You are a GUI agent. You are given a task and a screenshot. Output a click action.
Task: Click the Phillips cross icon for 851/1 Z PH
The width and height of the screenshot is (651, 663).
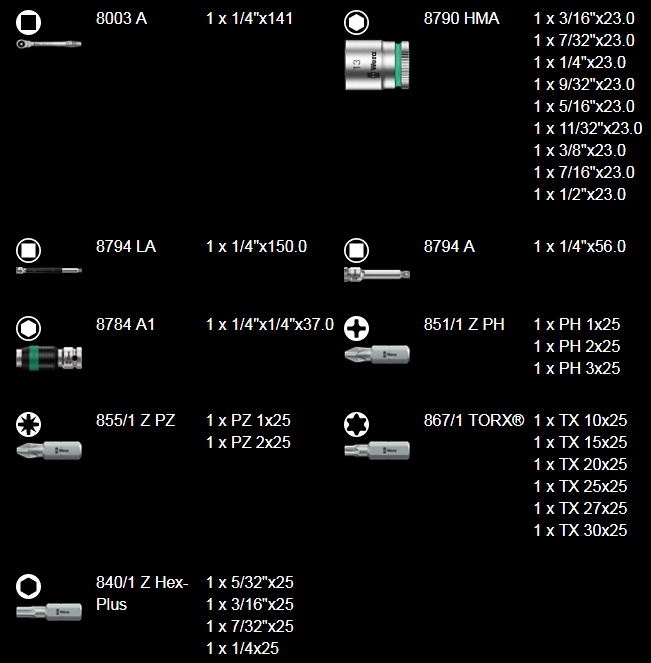[356, 328]
